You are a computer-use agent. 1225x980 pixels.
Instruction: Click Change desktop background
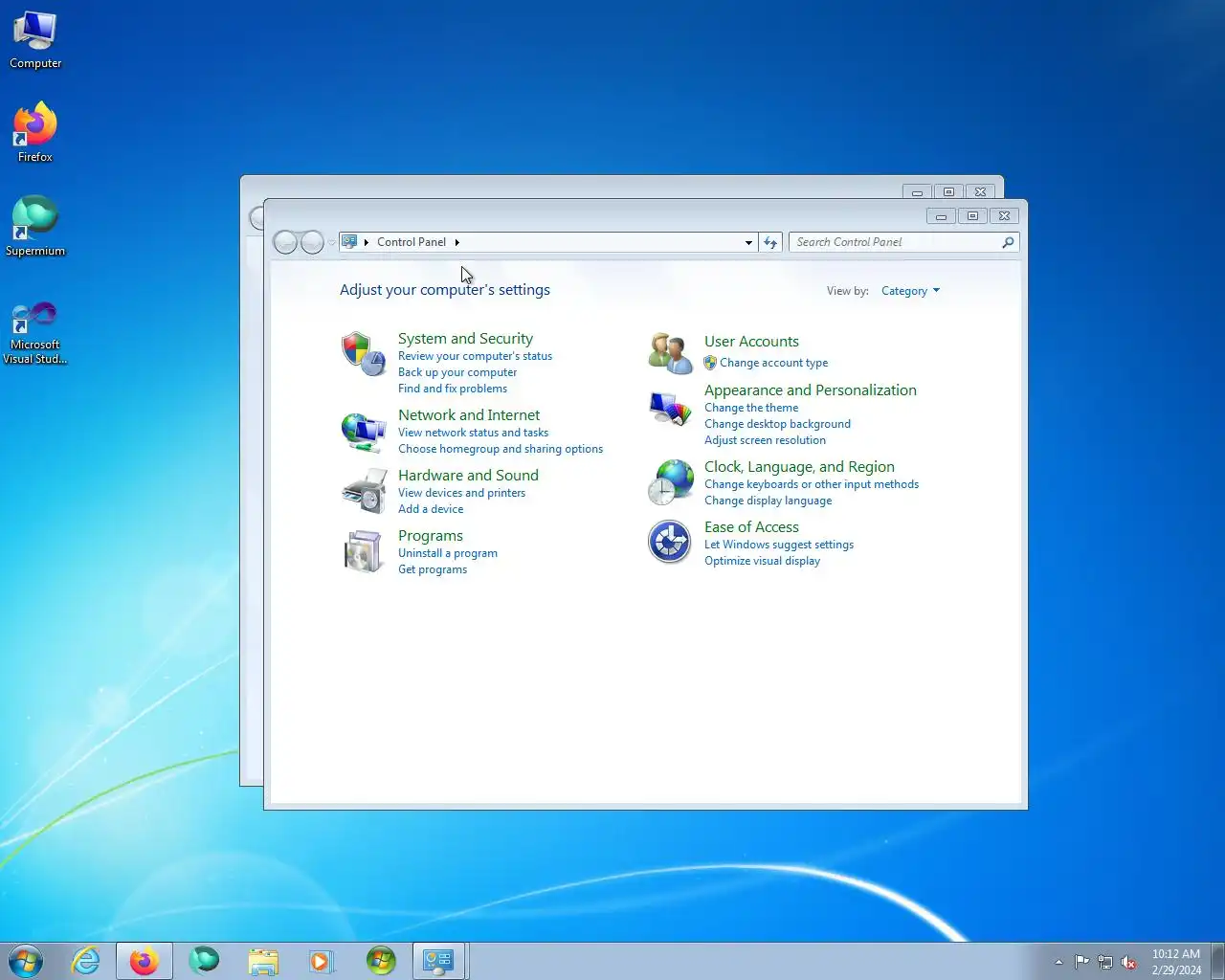[777, 424]
